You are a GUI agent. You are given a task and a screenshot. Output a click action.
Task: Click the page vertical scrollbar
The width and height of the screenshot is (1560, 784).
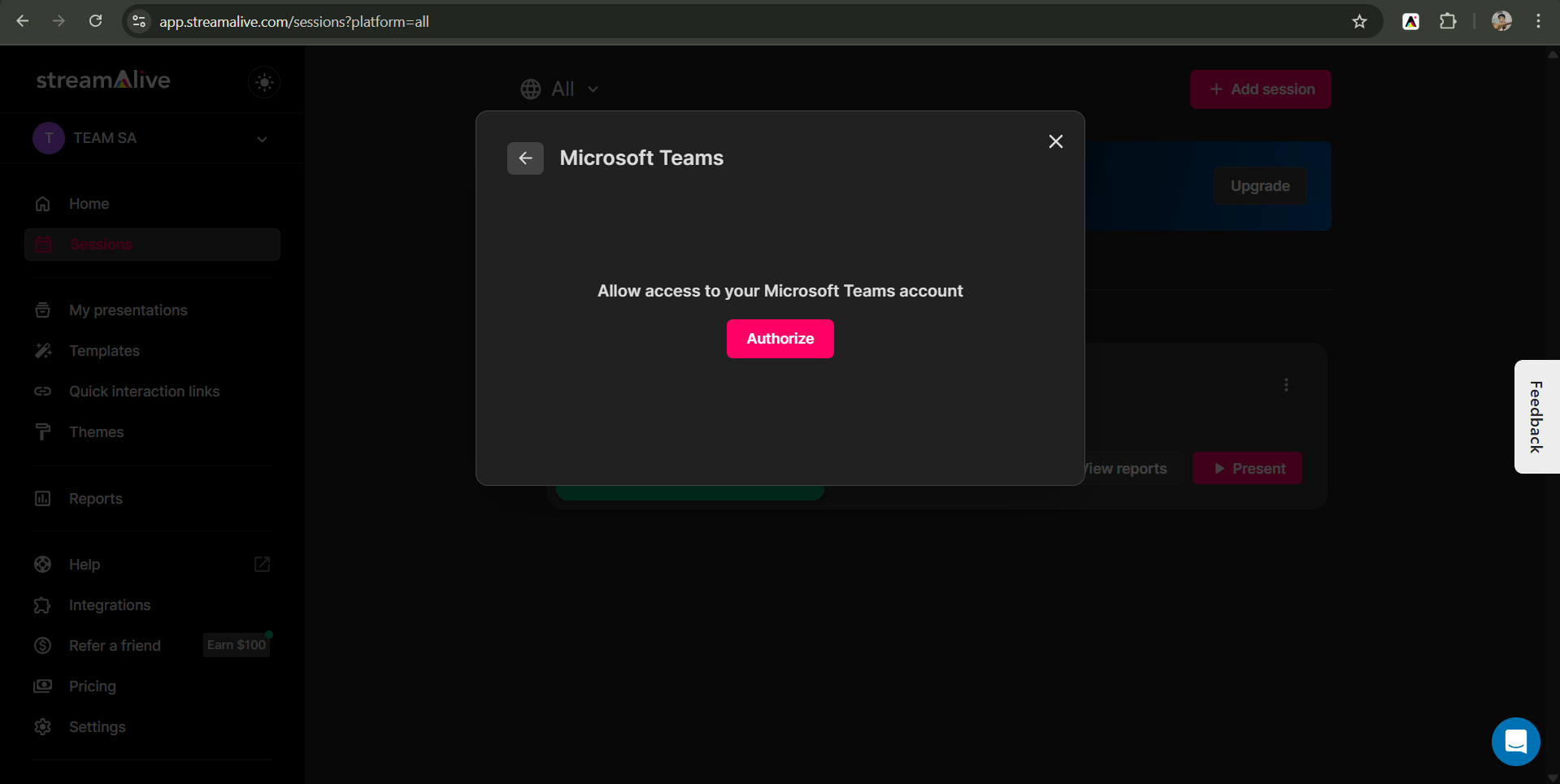click(x=1553, y=414)
